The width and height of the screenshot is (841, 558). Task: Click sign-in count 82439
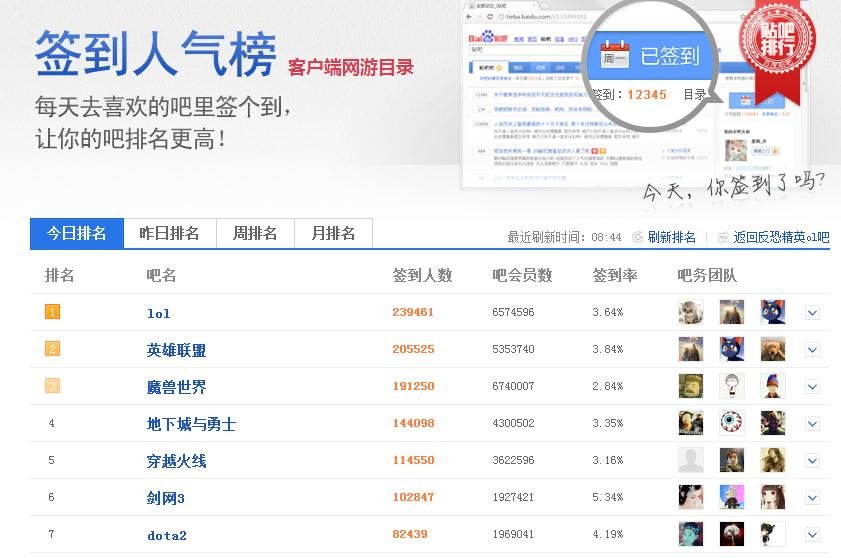click(x=410, y=534)
